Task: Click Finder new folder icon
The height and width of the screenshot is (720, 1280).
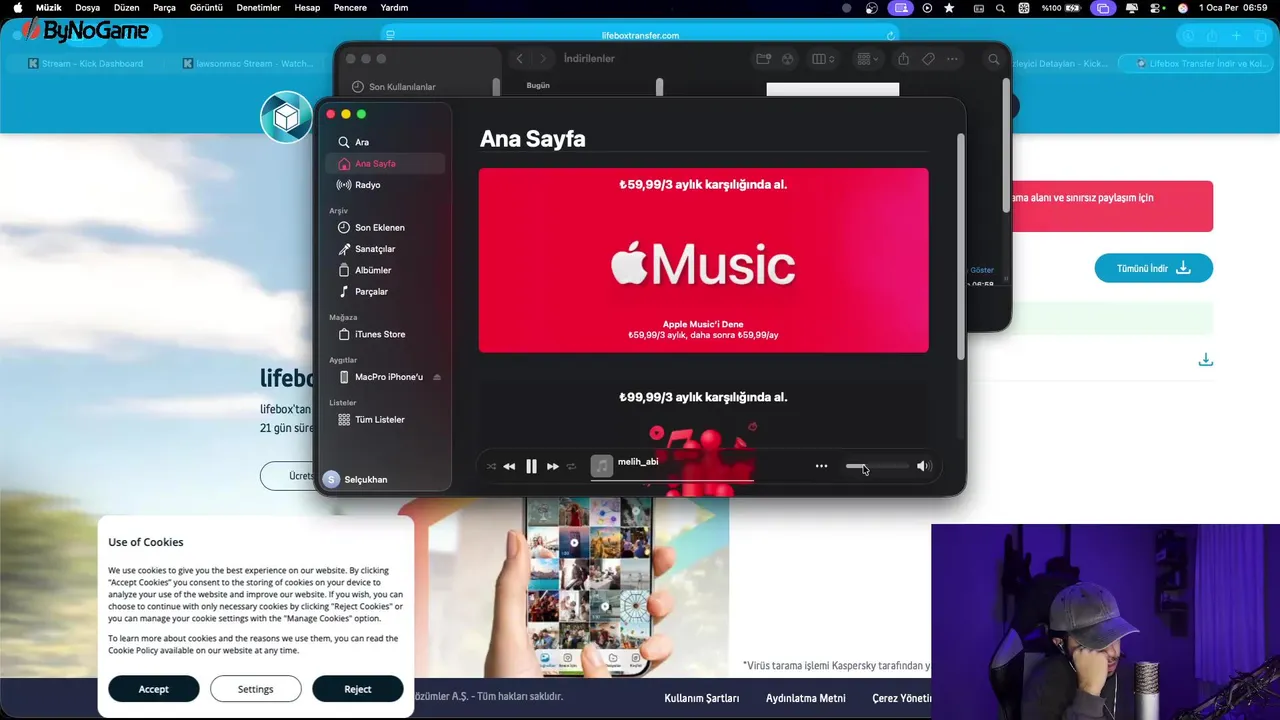Action: [763, 59]
